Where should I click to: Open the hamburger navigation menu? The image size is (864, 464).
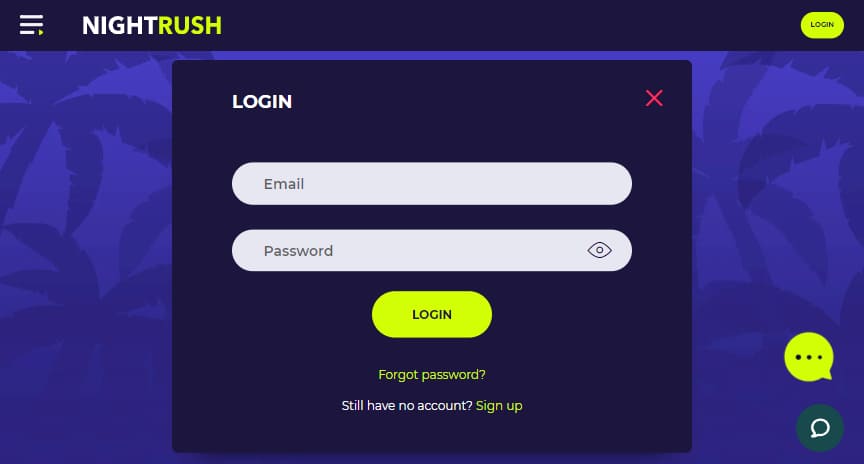pos(31,25)
